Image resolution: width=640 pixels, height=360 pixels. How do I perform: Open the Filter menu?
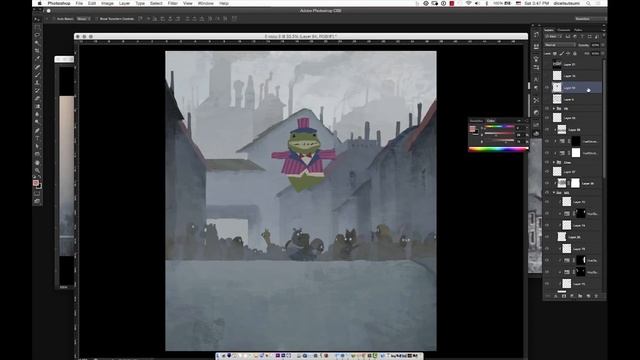pos(173,3)
